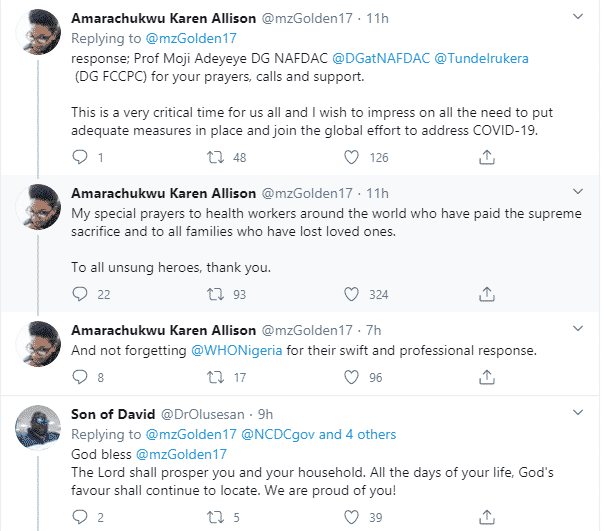Reply to the COVID-19 global effort tweet
This screenshot has width=604, height=531.
tap(82, 156)
